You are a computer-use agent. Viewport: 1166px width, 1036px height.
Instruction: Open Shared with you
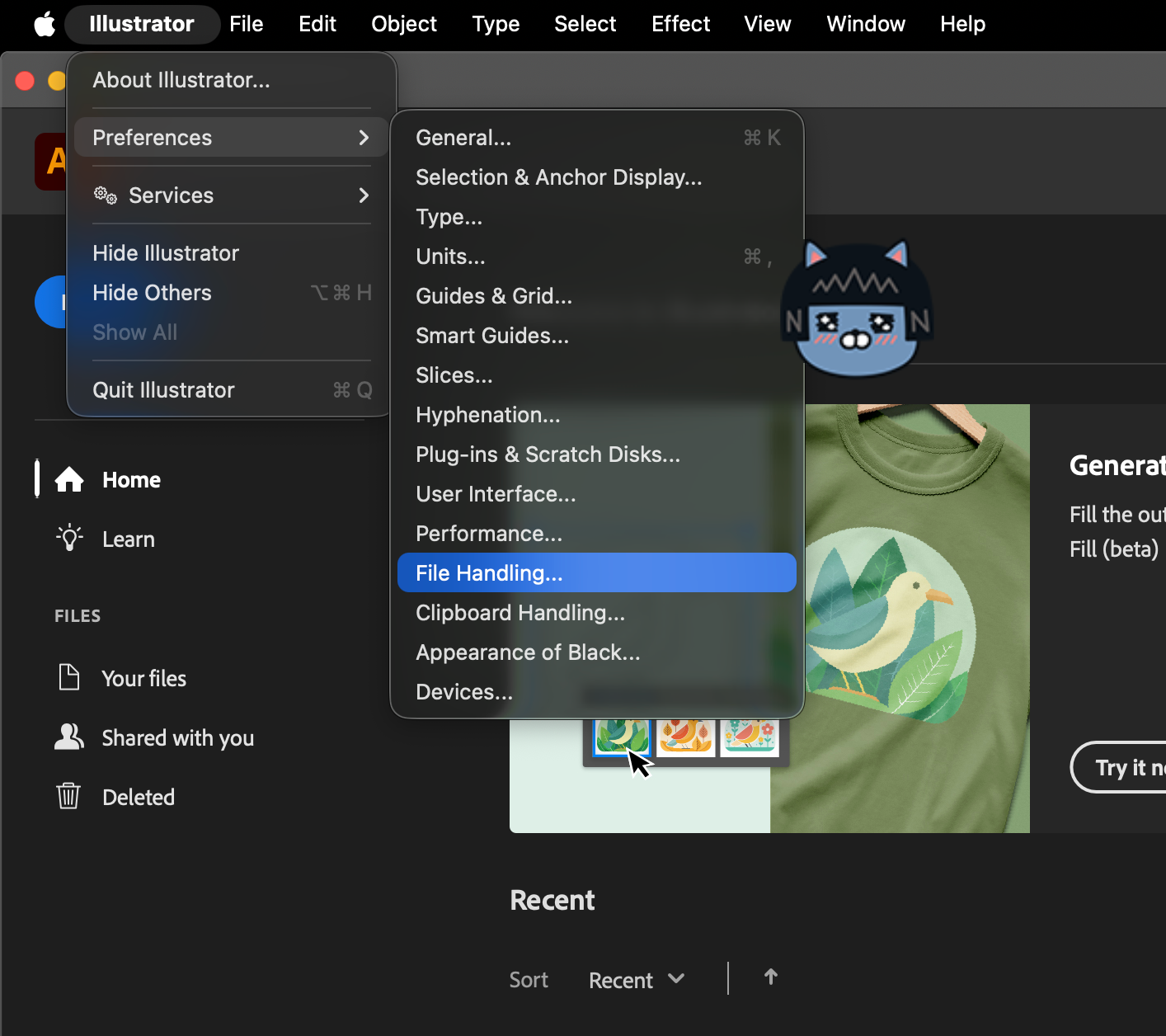[x=178, y=738]
